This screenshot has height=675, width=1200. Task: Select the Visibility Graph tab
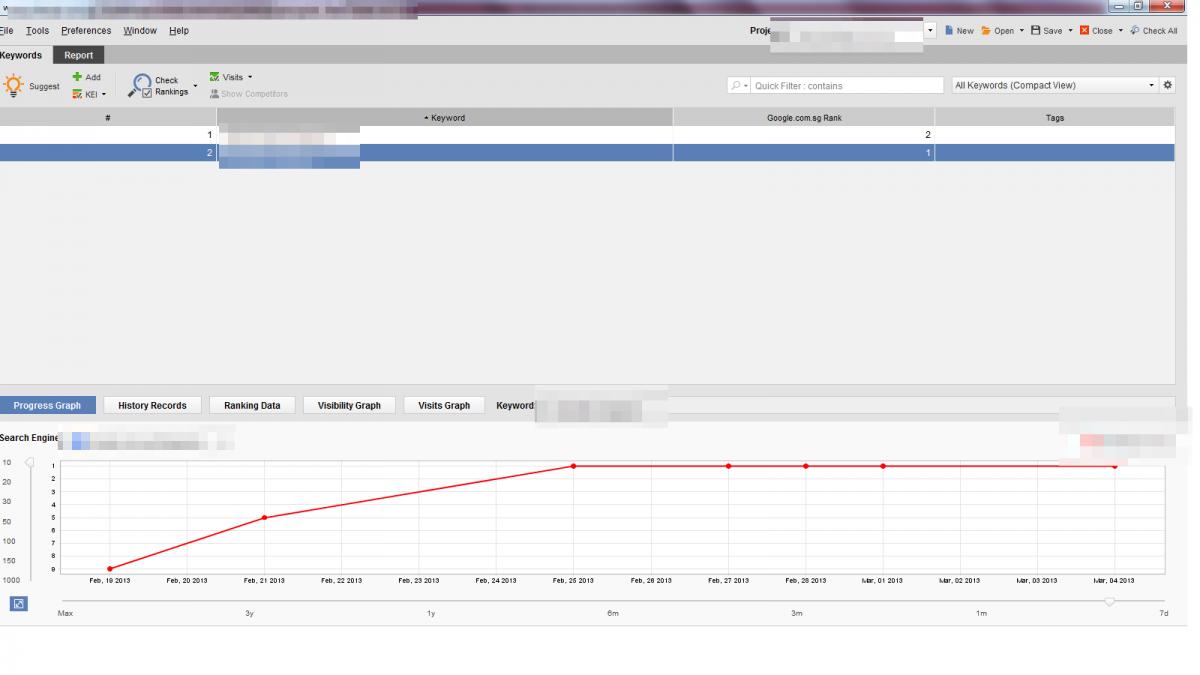349,405
